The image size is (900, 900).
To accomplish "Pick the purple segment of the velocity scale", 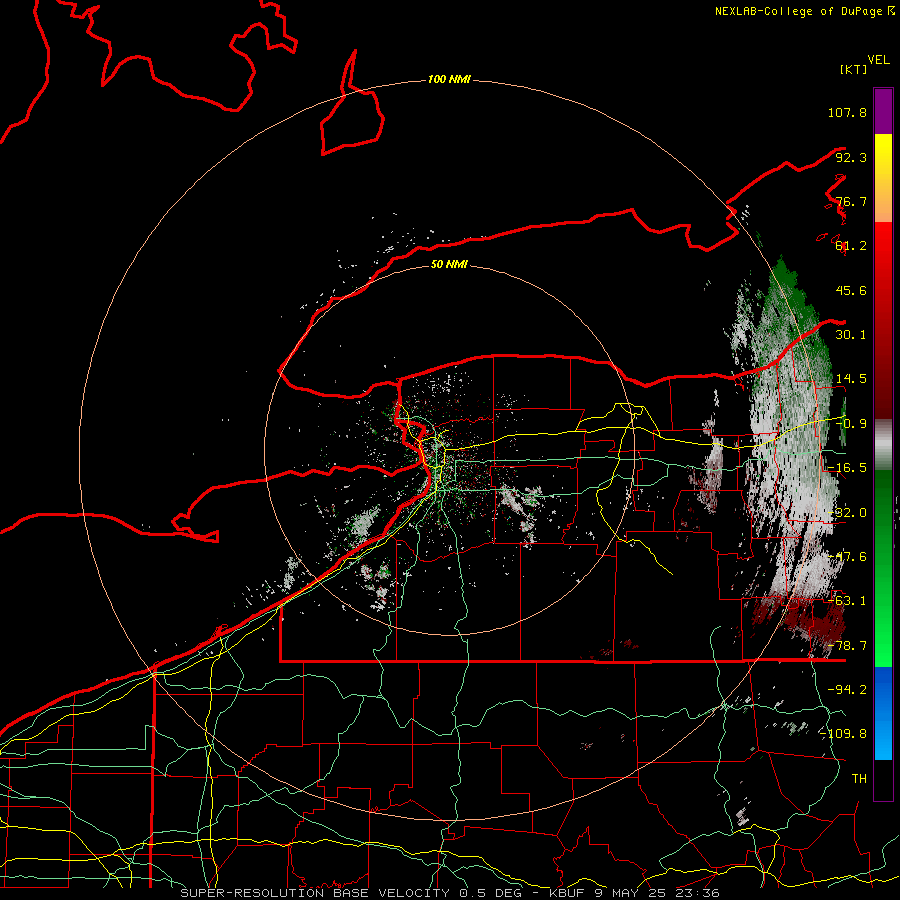I will pyautogui.click(x=883, y=111).
